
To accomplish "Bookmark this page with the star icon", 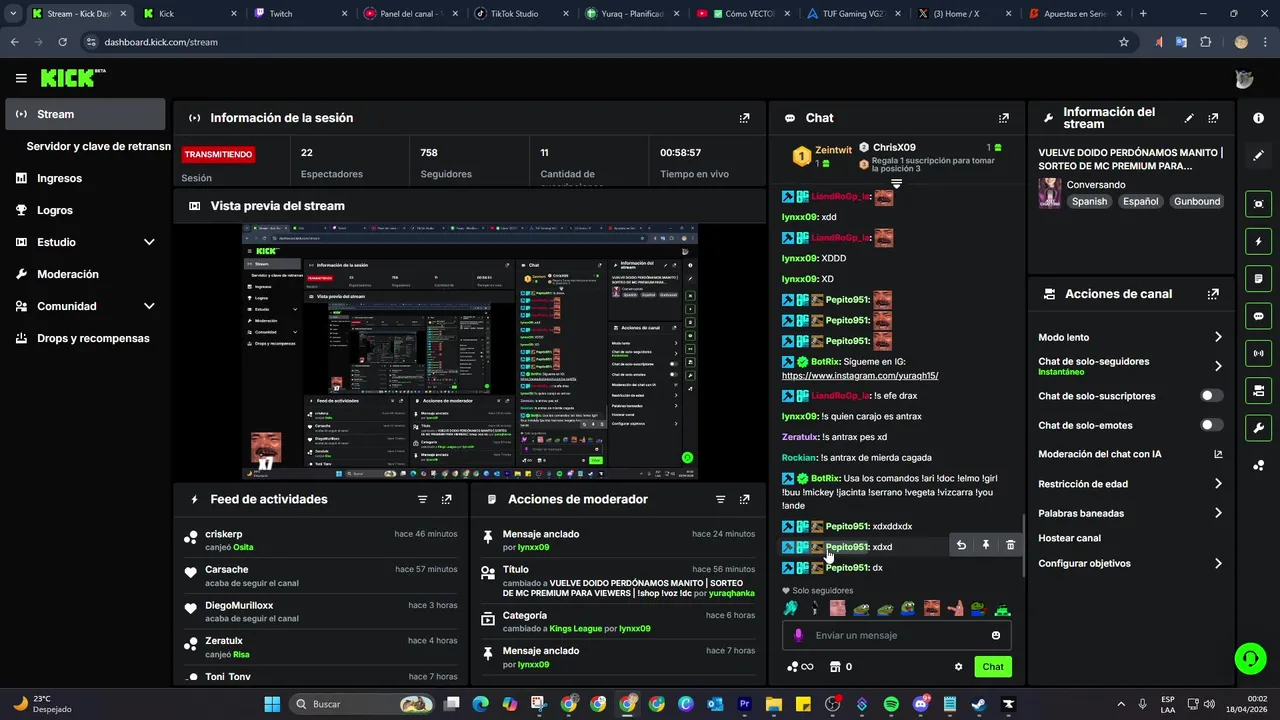I will pos(1124,42).
